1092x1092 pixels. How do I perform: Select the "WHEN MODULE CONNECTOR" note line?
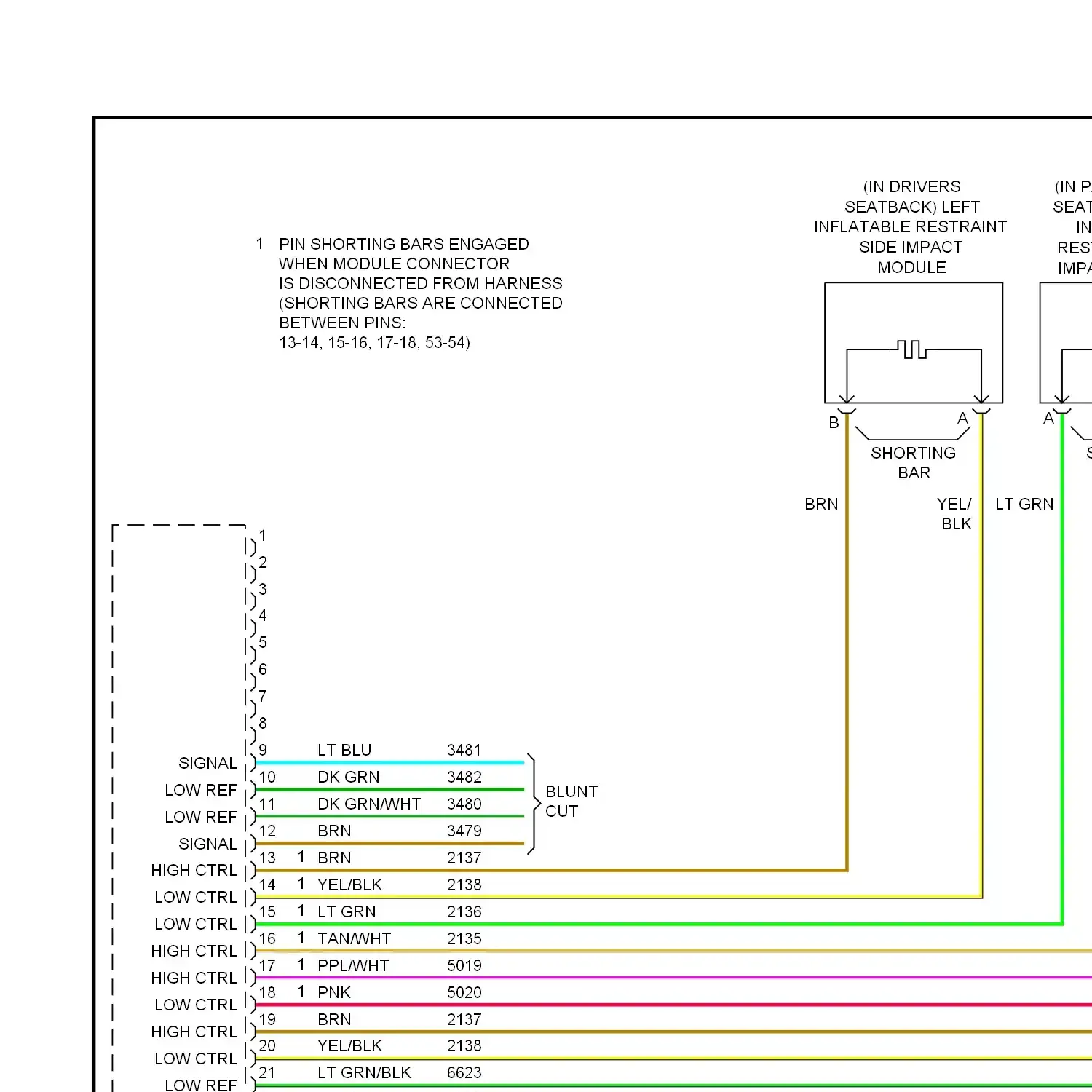coord(394,264)
